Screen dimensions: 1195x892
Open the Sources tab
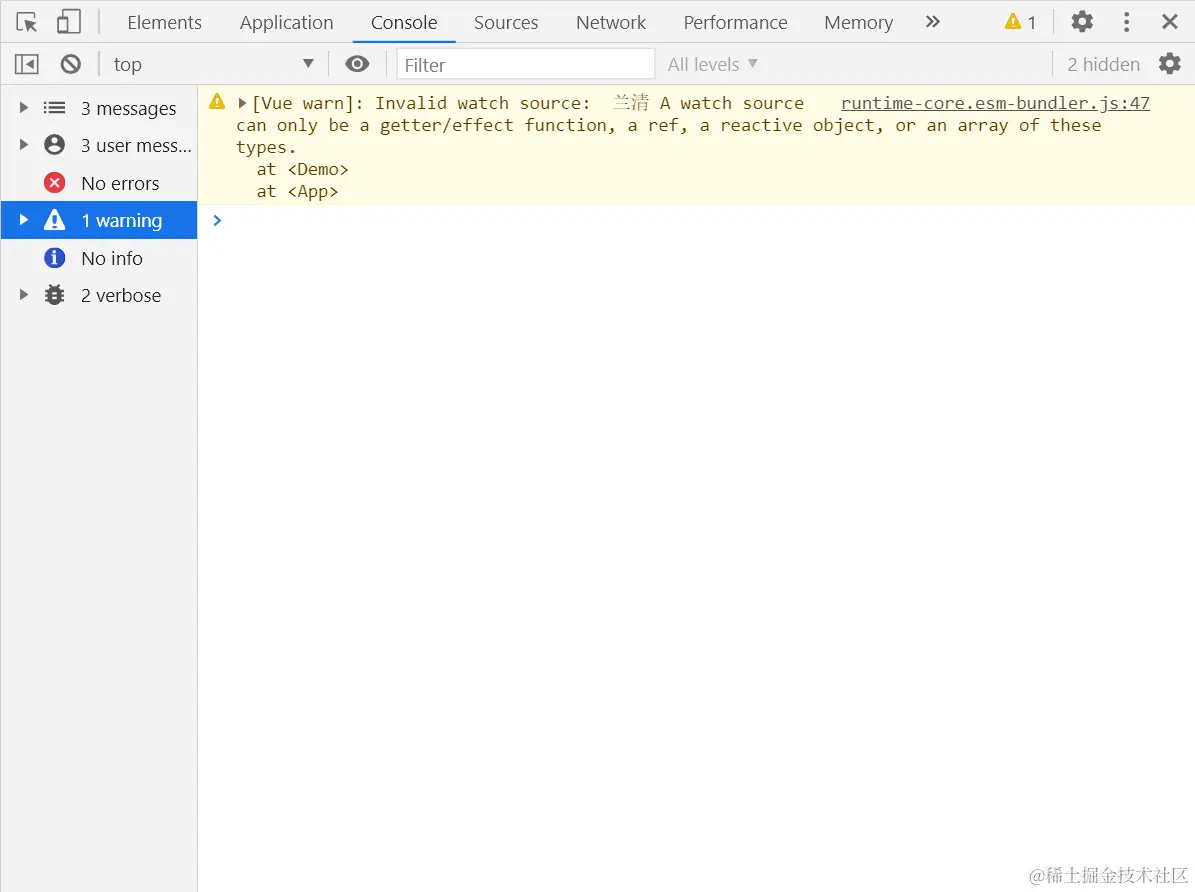click(506, 23)
